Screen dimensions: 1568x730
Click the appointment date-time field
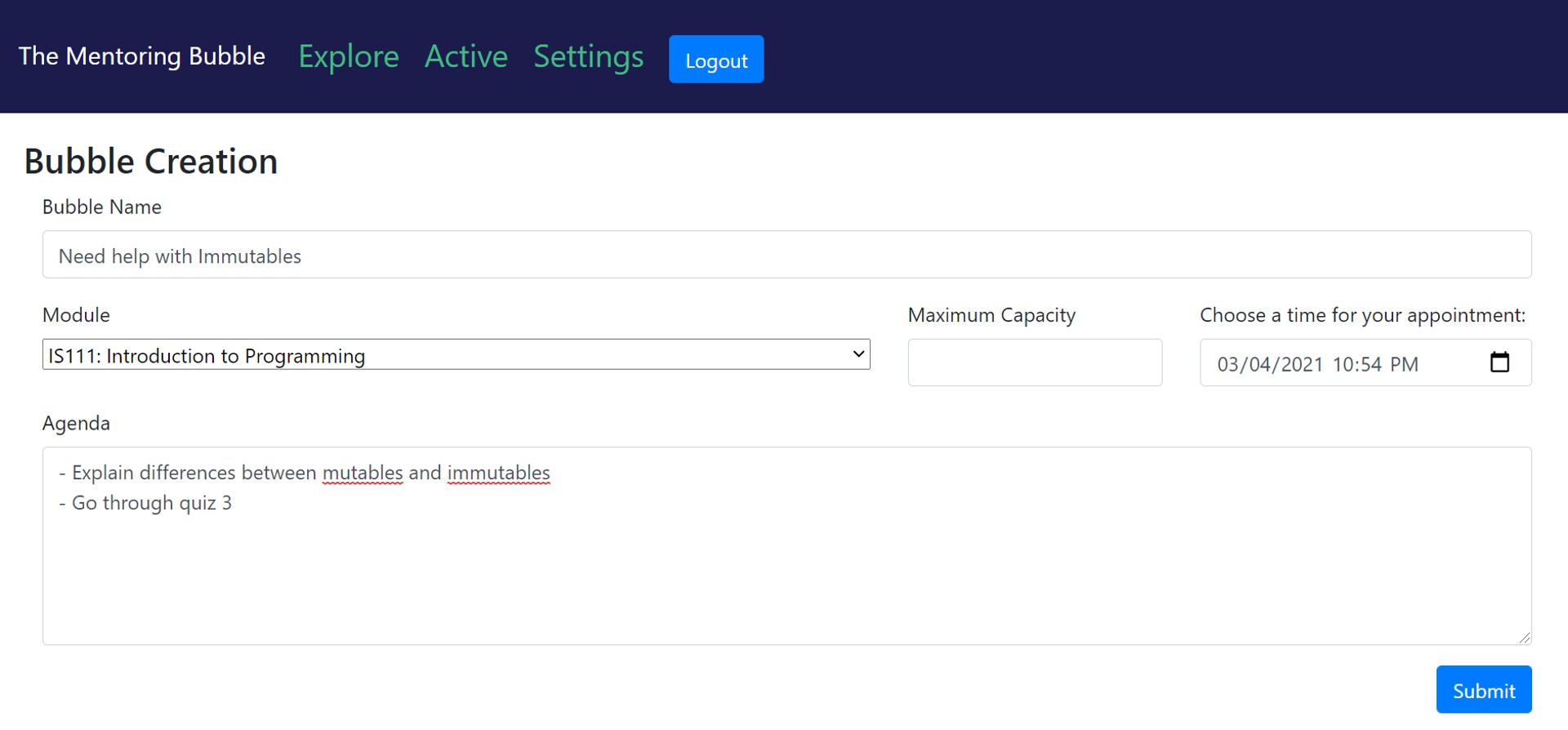(1365, 363)
